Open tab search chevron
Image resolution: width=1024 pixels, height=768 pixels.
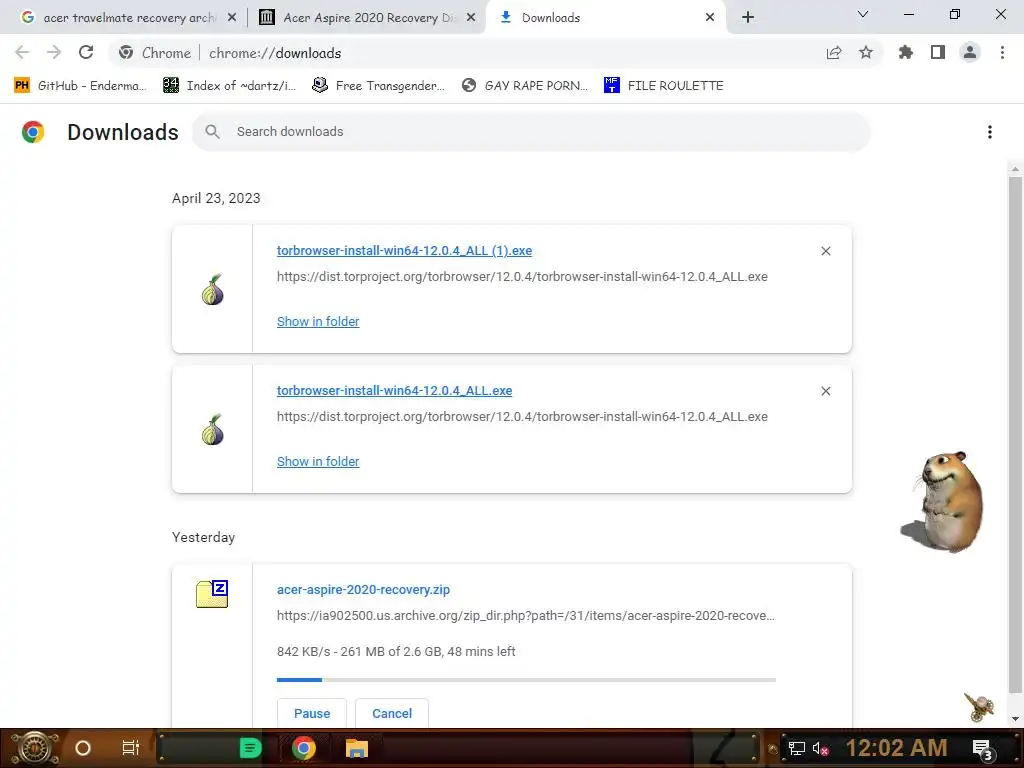(863, 14)
